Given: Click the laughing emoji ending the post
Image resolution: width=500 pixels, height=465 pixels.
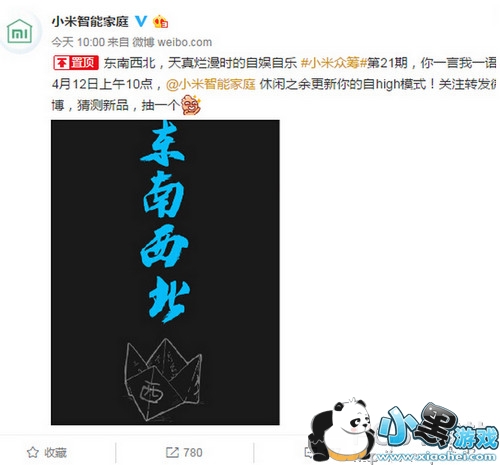Looking at the screenshot, I should [x=190, y=105].
